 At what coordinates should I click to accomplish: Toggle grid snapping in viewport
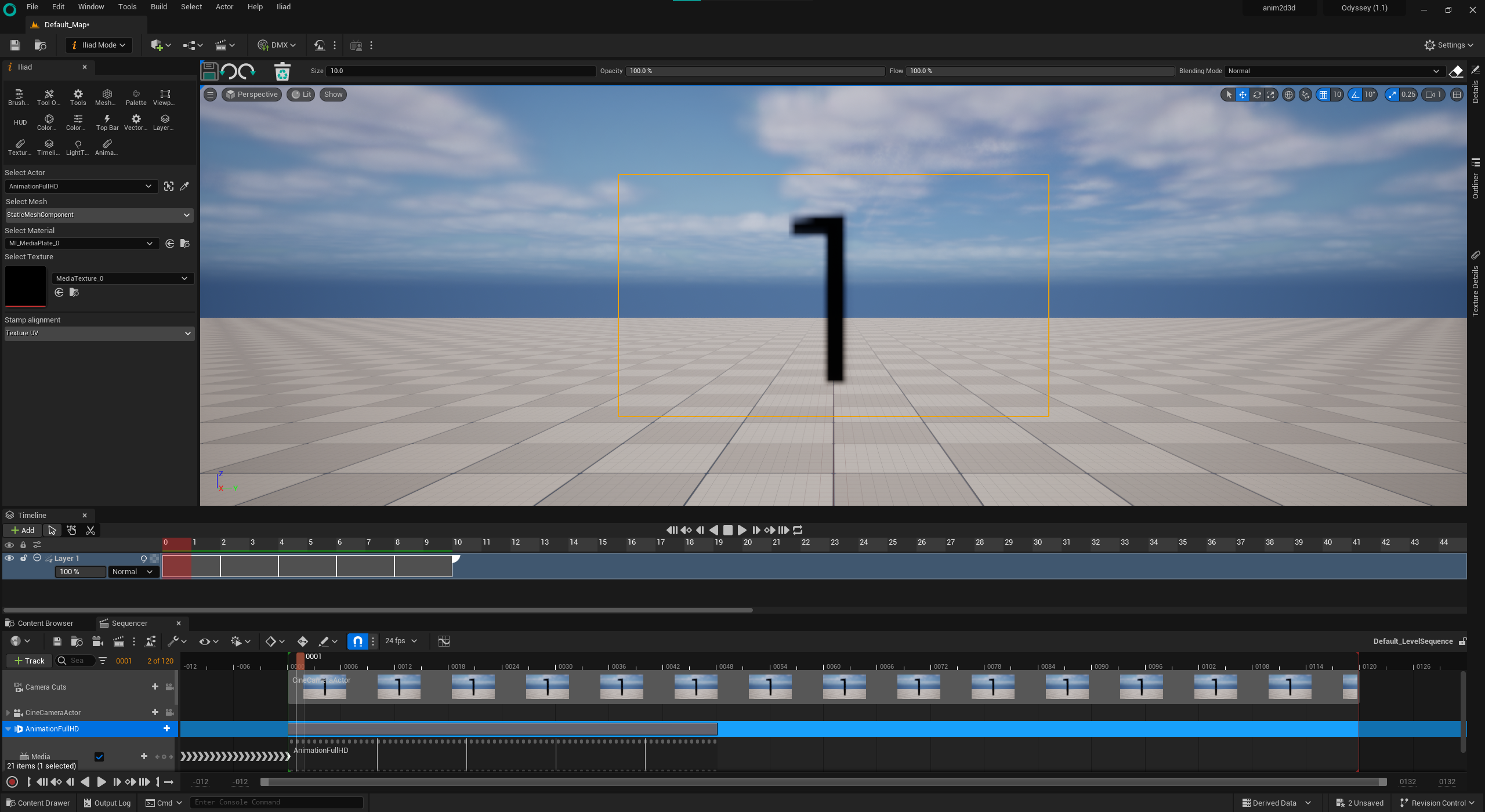pos(1323,95)
